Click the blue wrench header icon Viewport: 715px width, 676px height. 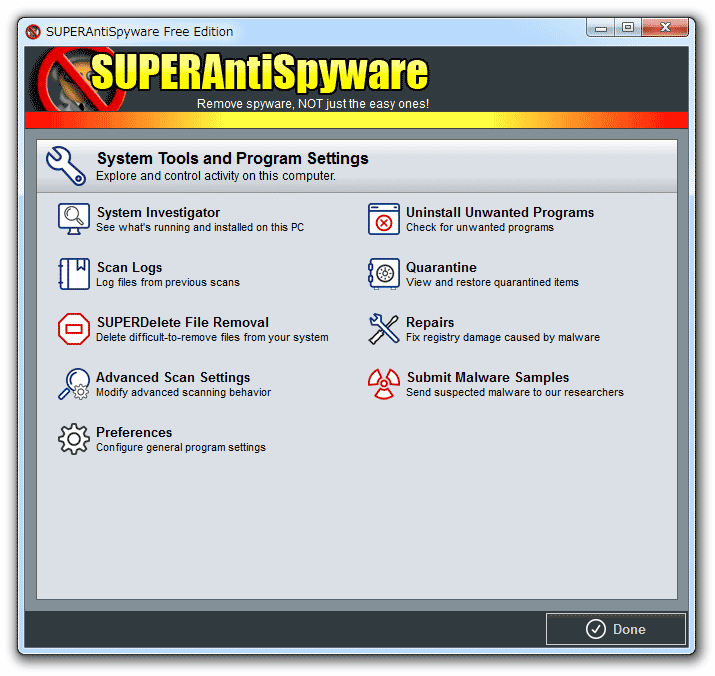[65, 166]
